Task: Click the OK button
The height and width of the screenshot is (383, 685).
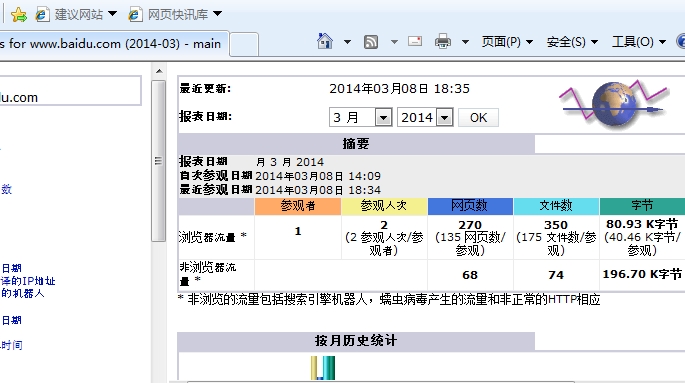Action: (x=478, y=117)
